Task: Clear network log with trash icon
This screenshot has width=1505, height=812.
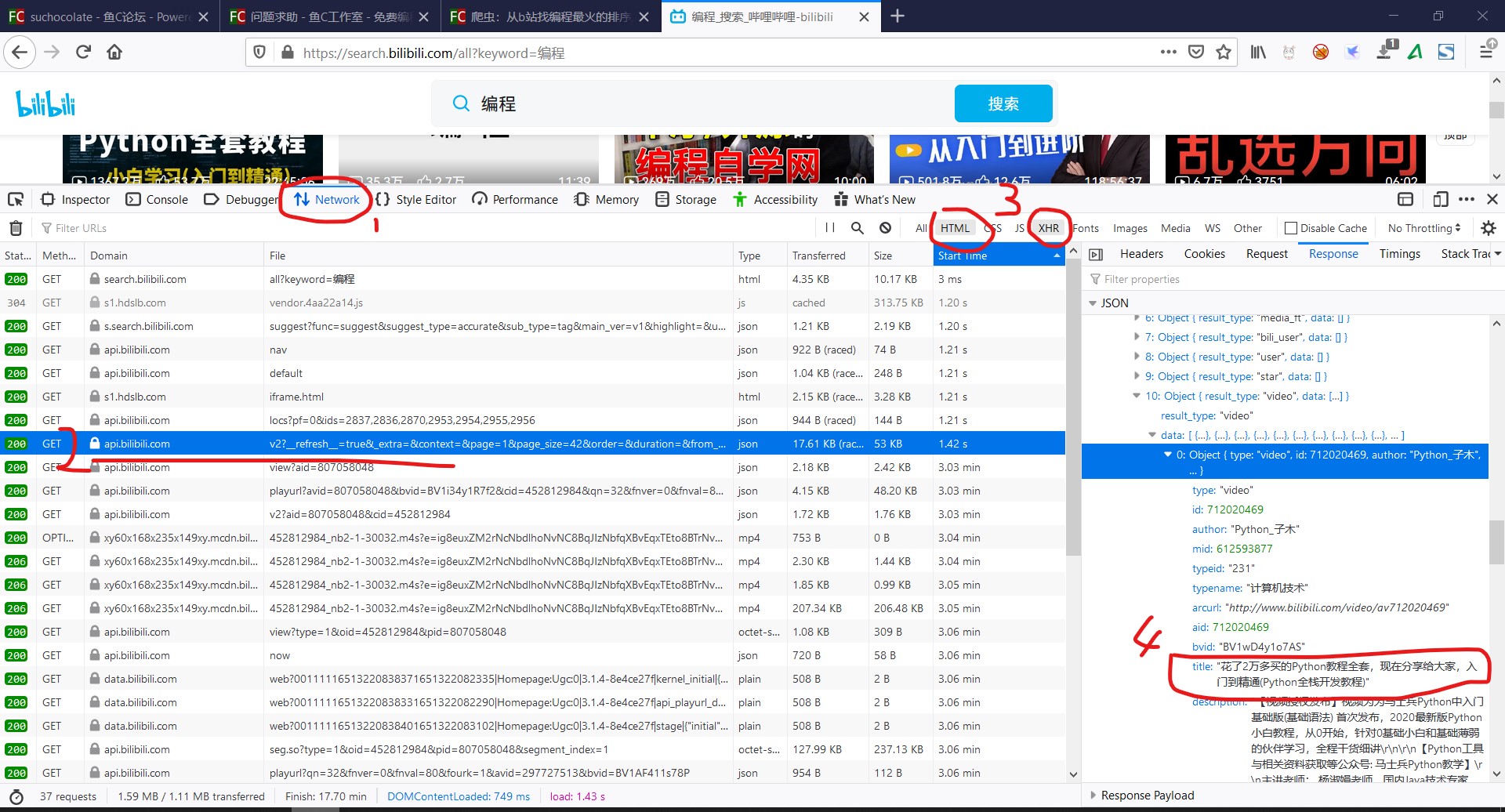Action: coord(16,228)
